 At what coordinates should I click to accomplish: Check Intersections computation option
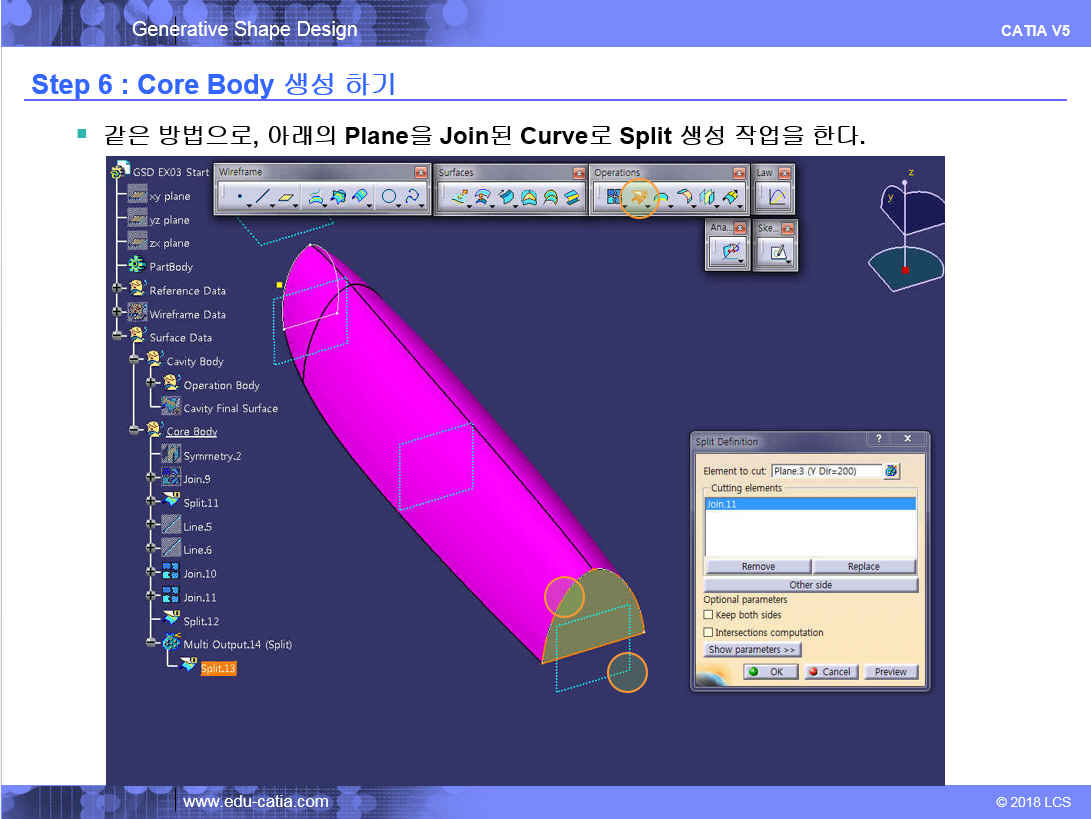709,632
